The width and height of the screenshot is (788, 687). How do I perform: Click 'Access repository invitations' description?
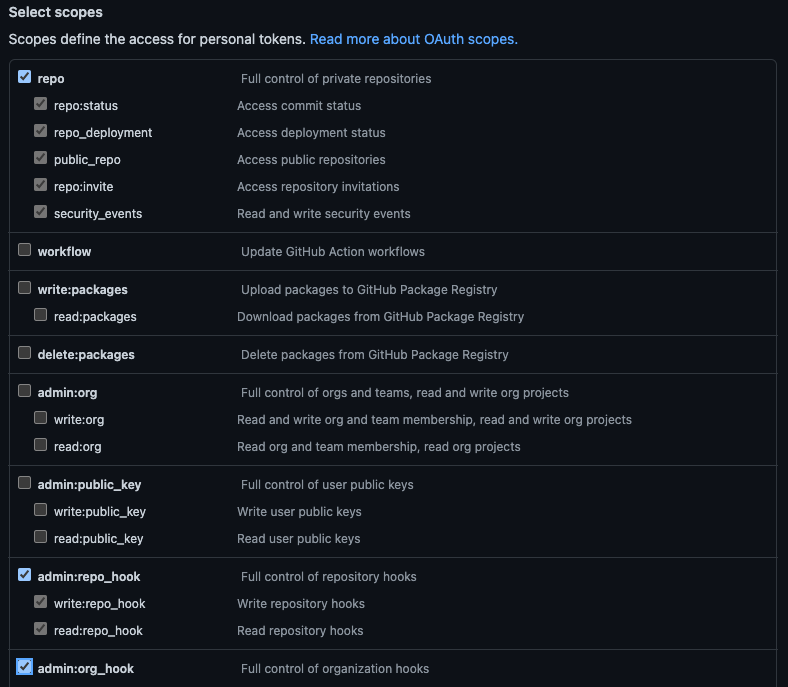318,187
